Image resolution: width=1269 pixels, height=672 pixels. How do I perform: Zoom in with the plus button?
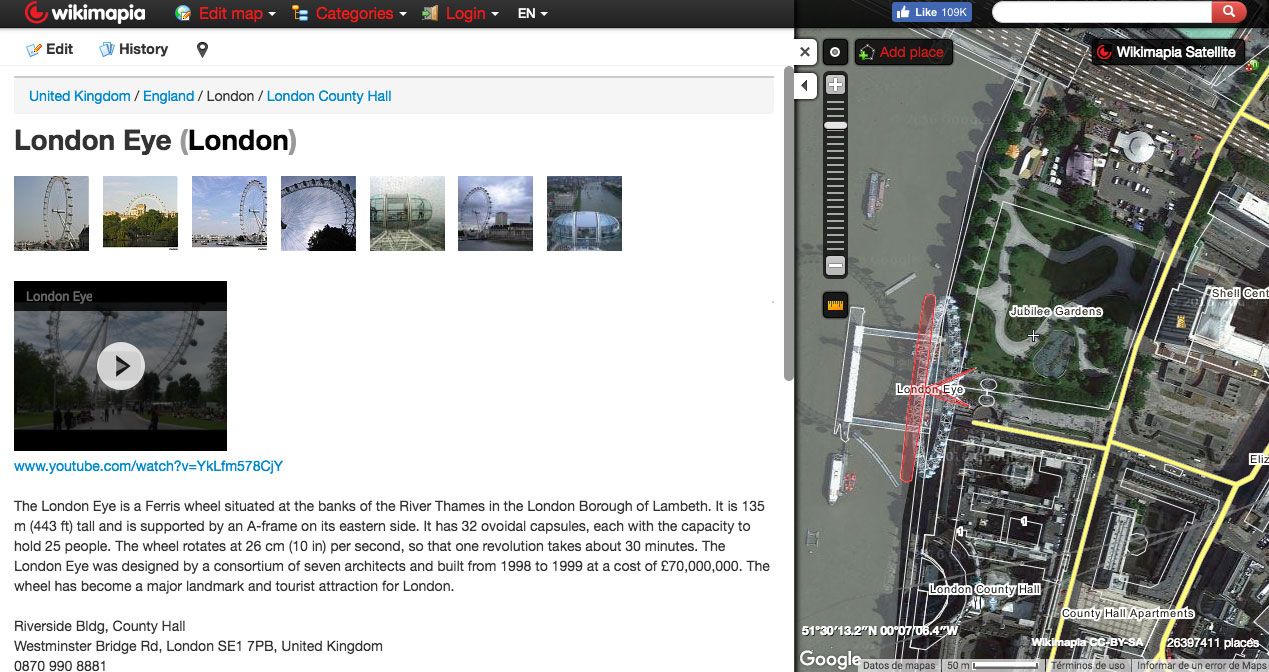835,85
